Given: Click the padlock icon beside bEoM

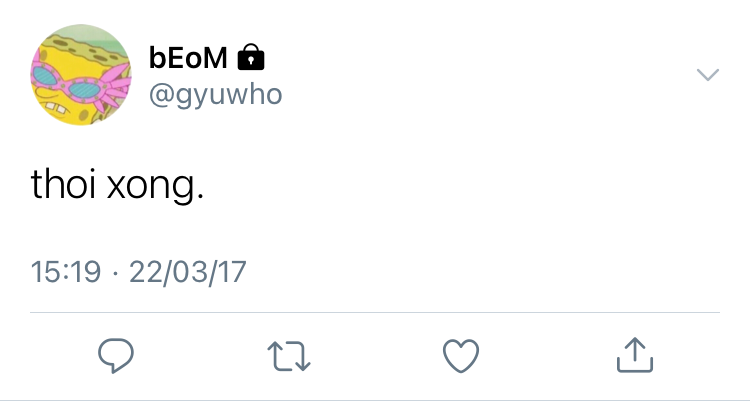Looking at the screenshot, I should pyautogui.click(x=252, y=59).
